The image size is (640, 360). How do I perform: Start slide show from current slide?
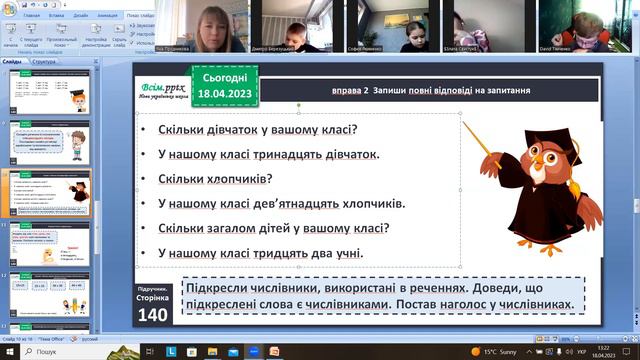coord(31,35)
